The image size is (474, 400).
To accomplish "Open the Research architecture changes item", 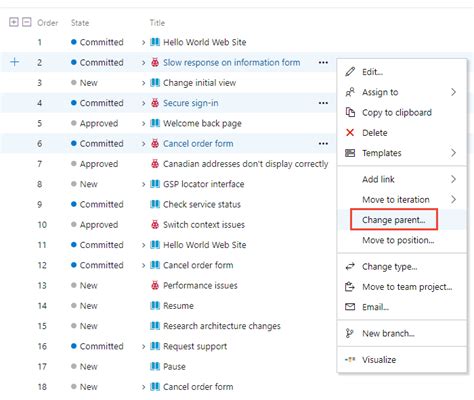I will 222,326.
